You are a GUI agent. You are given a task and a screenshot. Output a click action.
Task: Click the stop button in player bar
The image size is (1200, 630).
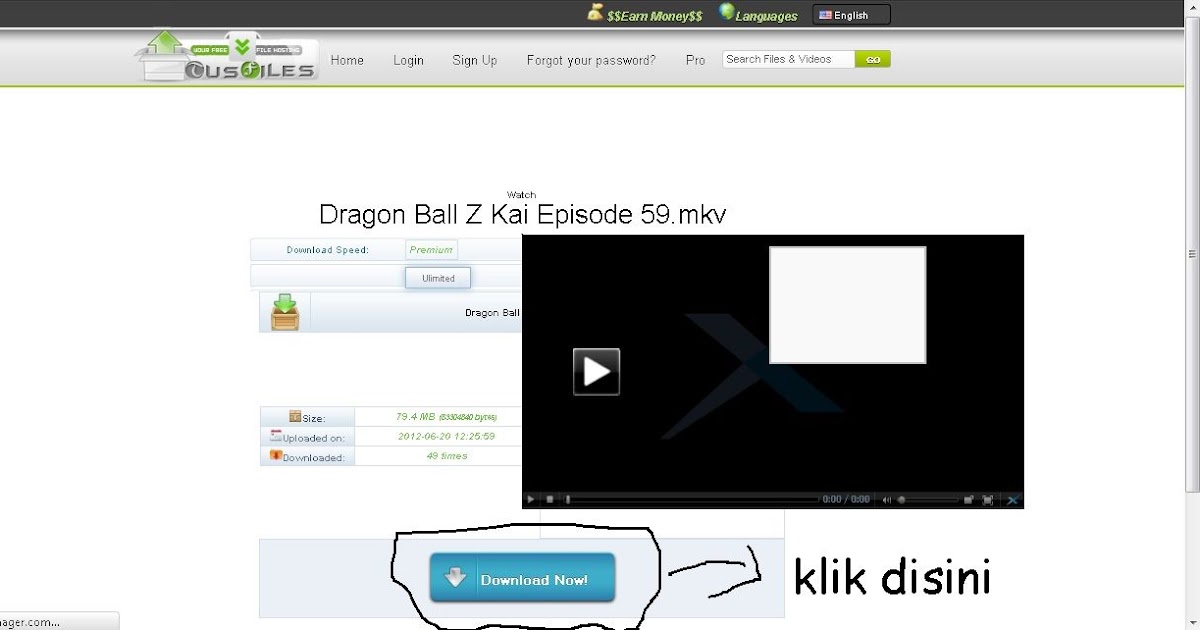point(549,499)
